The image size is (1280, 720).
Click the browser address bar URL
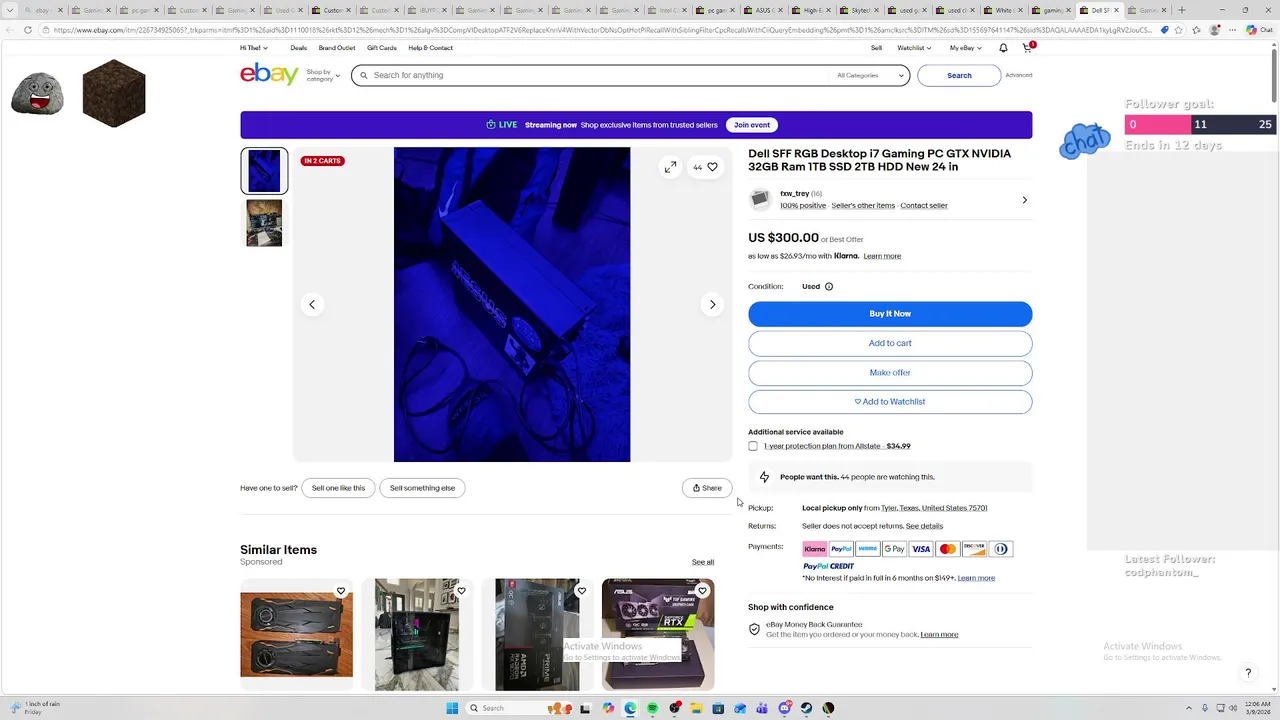pos(600,30)
